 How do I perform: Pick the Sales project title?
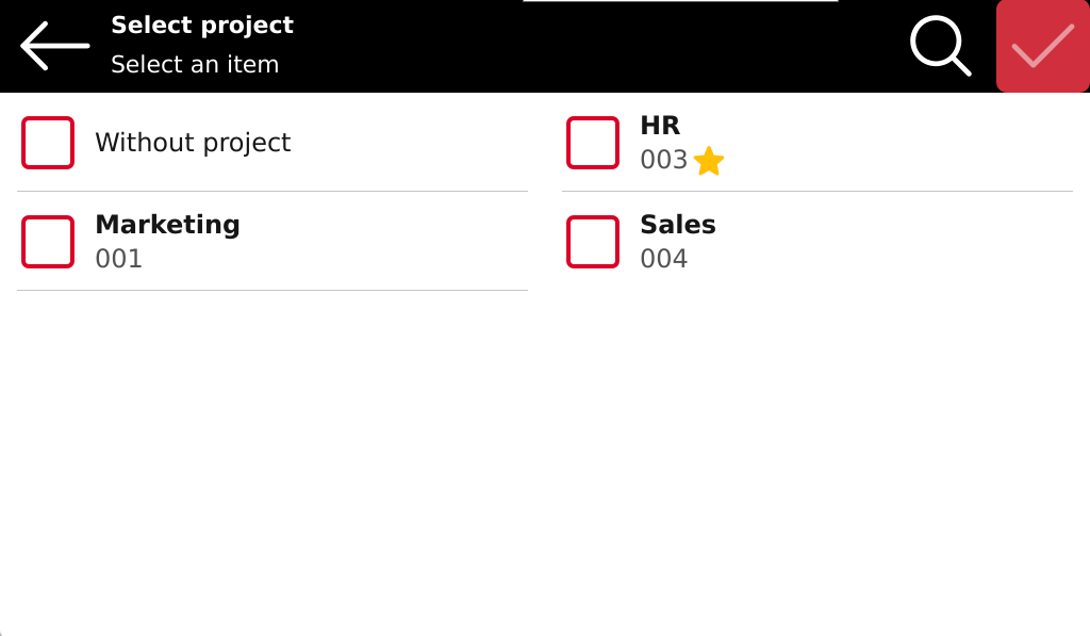tap(678, 225)
